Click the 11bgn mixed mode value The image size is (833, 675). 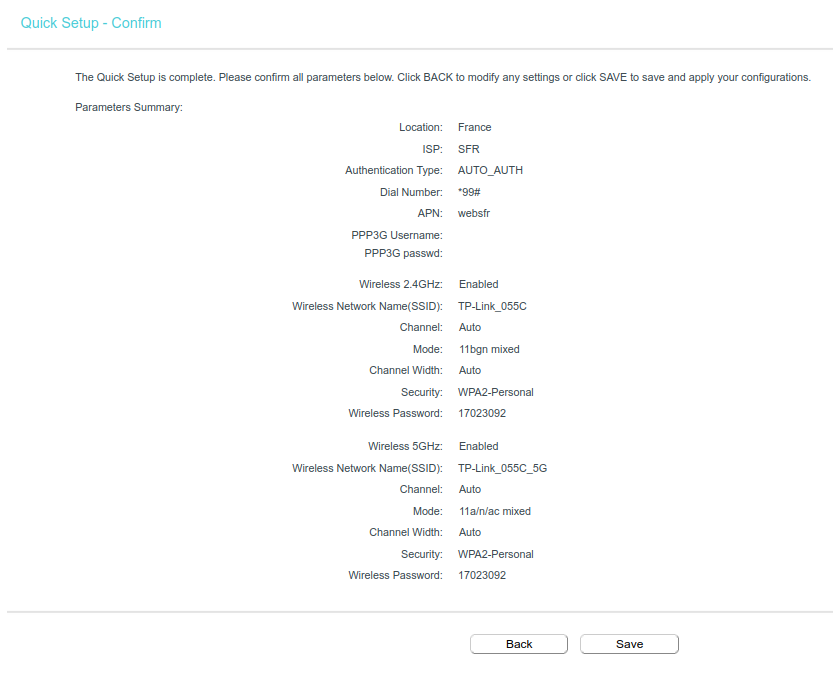489,350
